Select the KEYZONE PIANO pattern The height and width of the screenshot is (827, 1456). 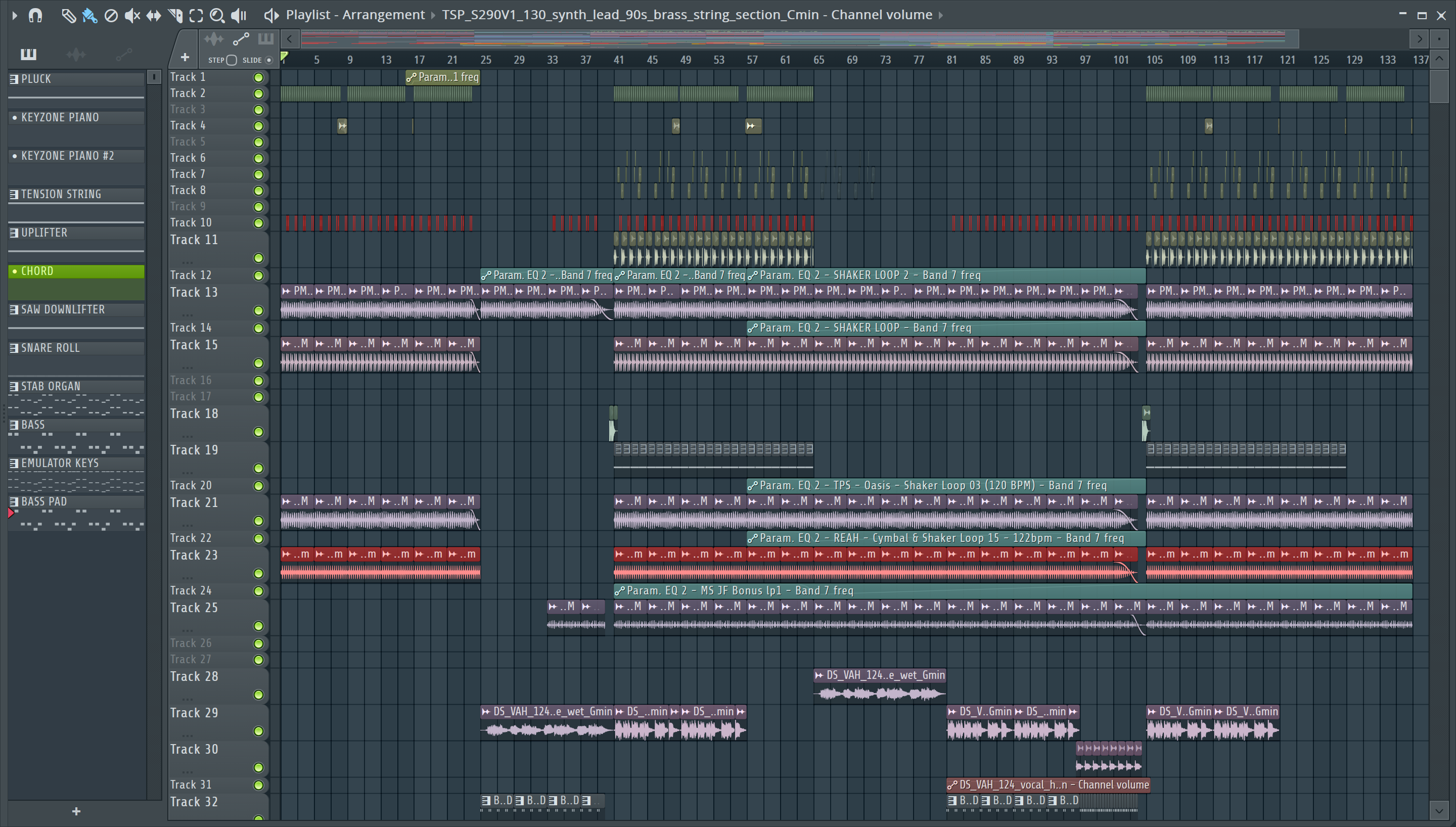76,118
